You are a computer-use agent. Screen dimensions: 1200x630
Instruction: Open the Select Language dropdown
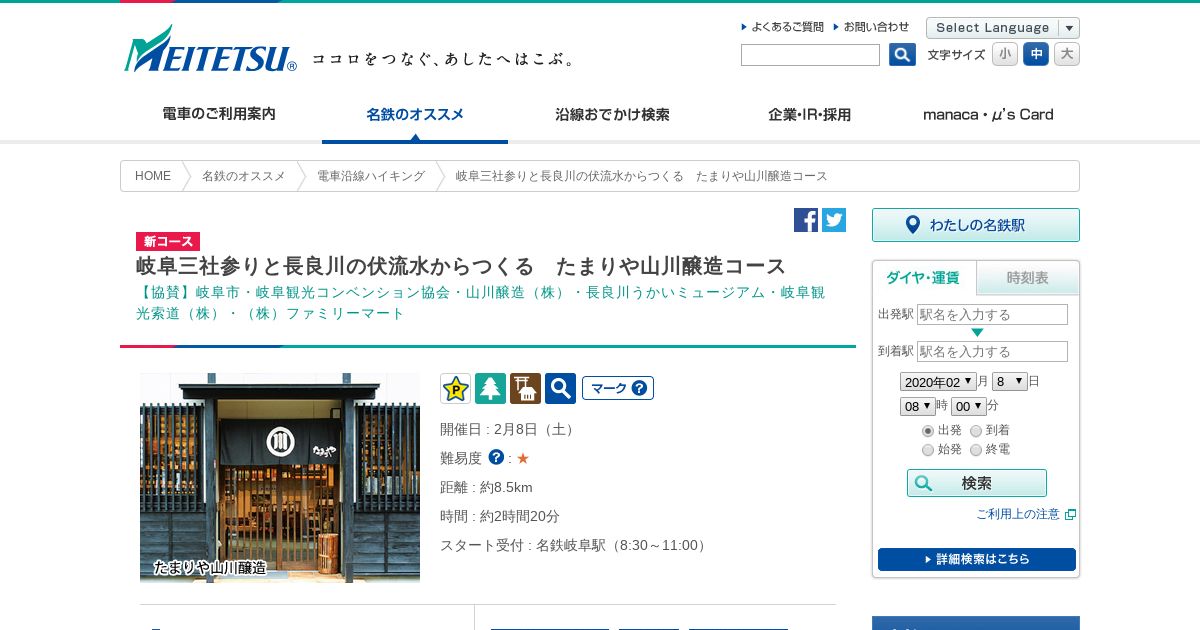point(1003,28)
